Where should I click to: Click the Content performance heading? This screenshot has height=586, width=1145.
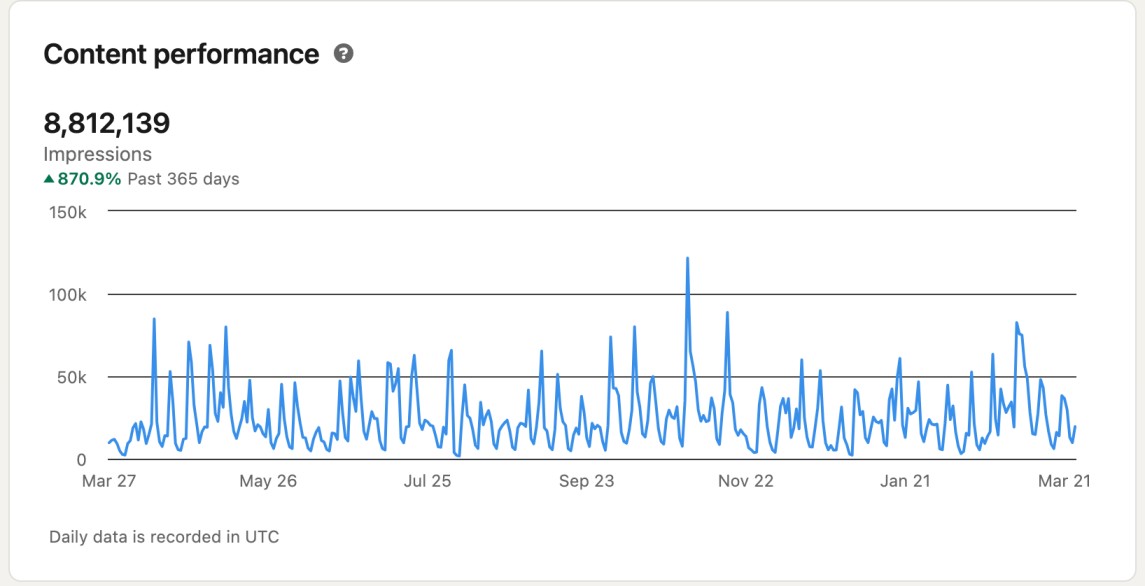[x=181, y=54]
